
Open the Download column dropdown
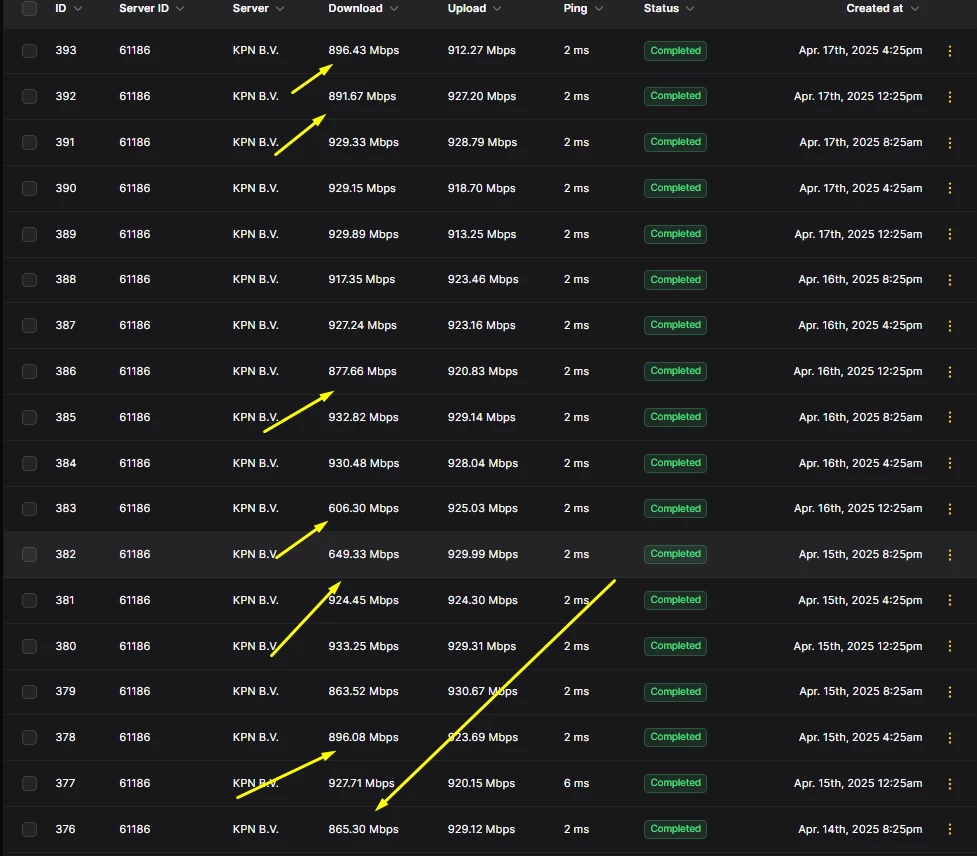coord(394,9)
